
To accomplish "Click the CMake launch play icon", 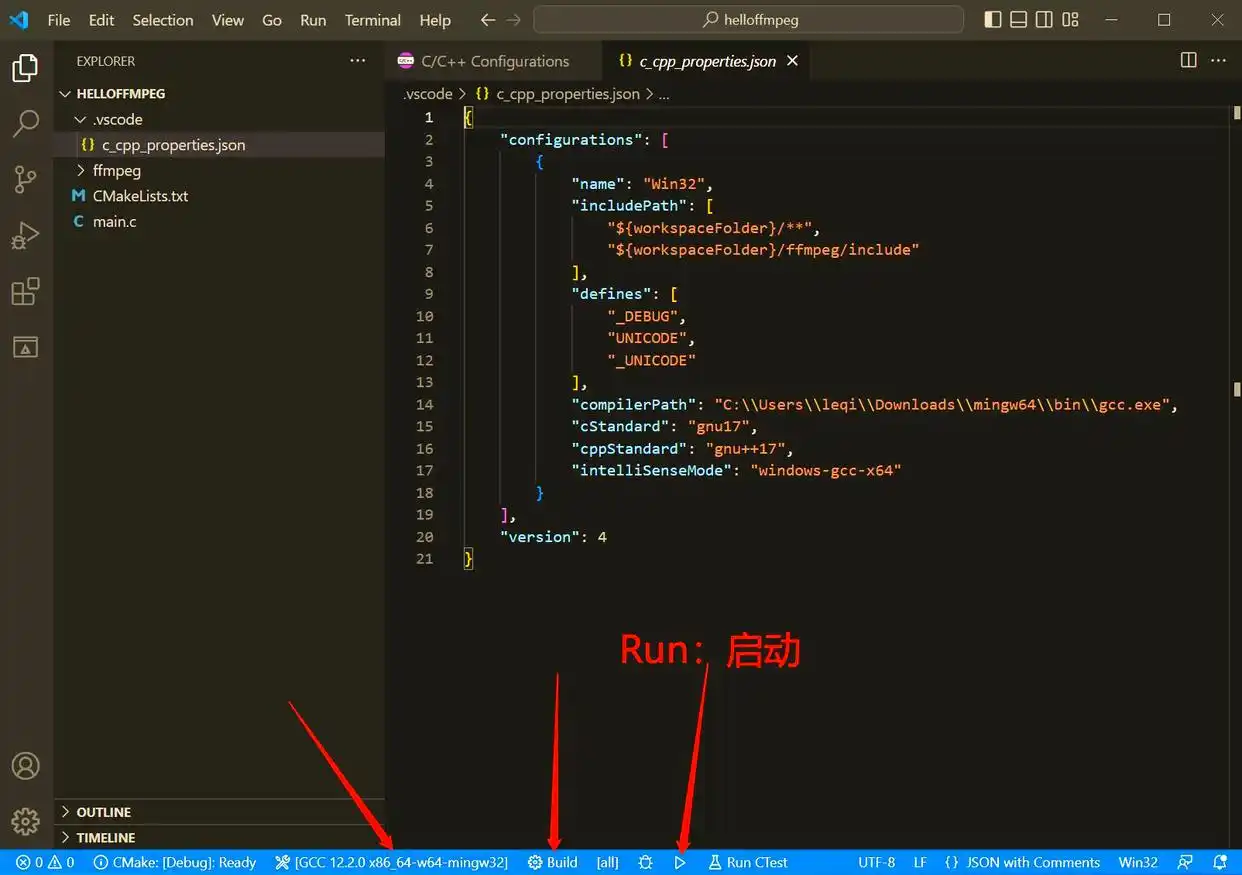I will click(x=680, y=862).
